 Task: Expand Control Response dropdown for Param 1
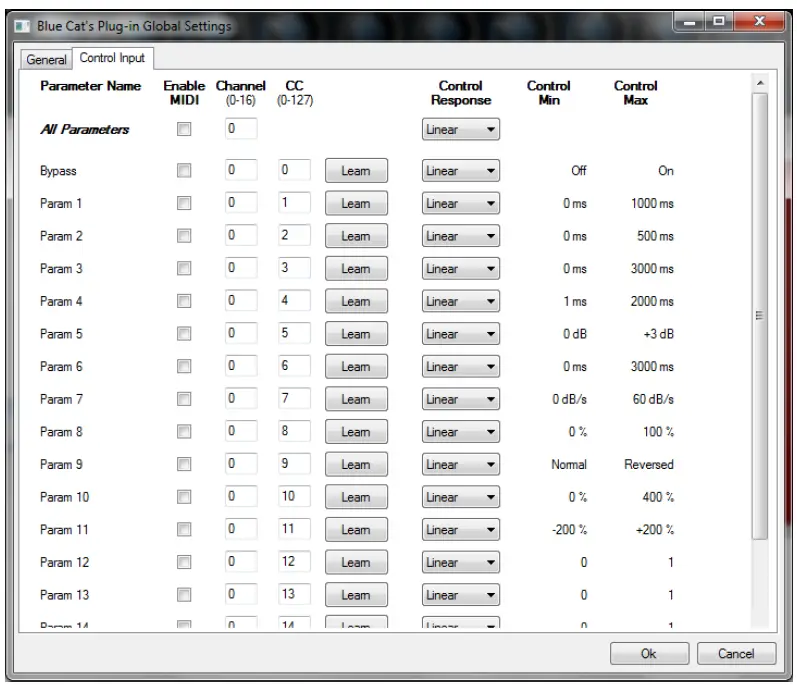[461, 203]
